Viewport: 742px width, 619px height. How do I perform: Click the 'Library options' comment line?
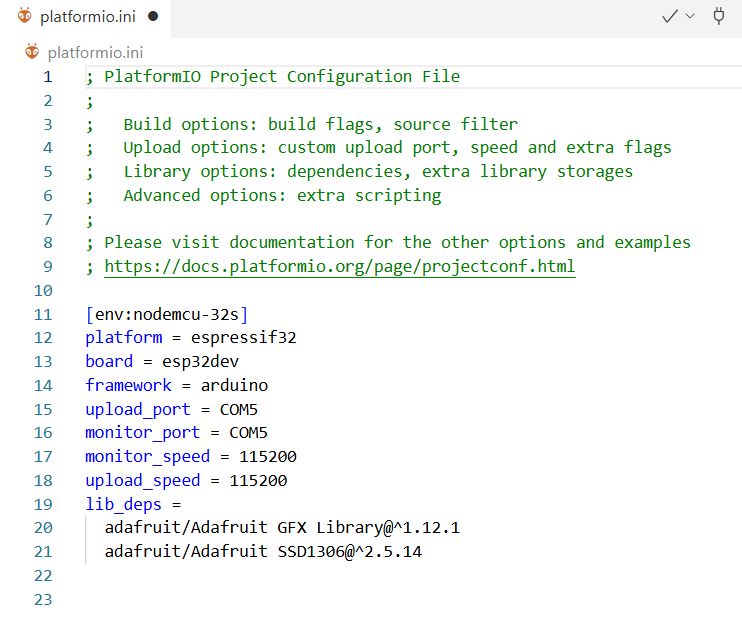coord(378,171)
